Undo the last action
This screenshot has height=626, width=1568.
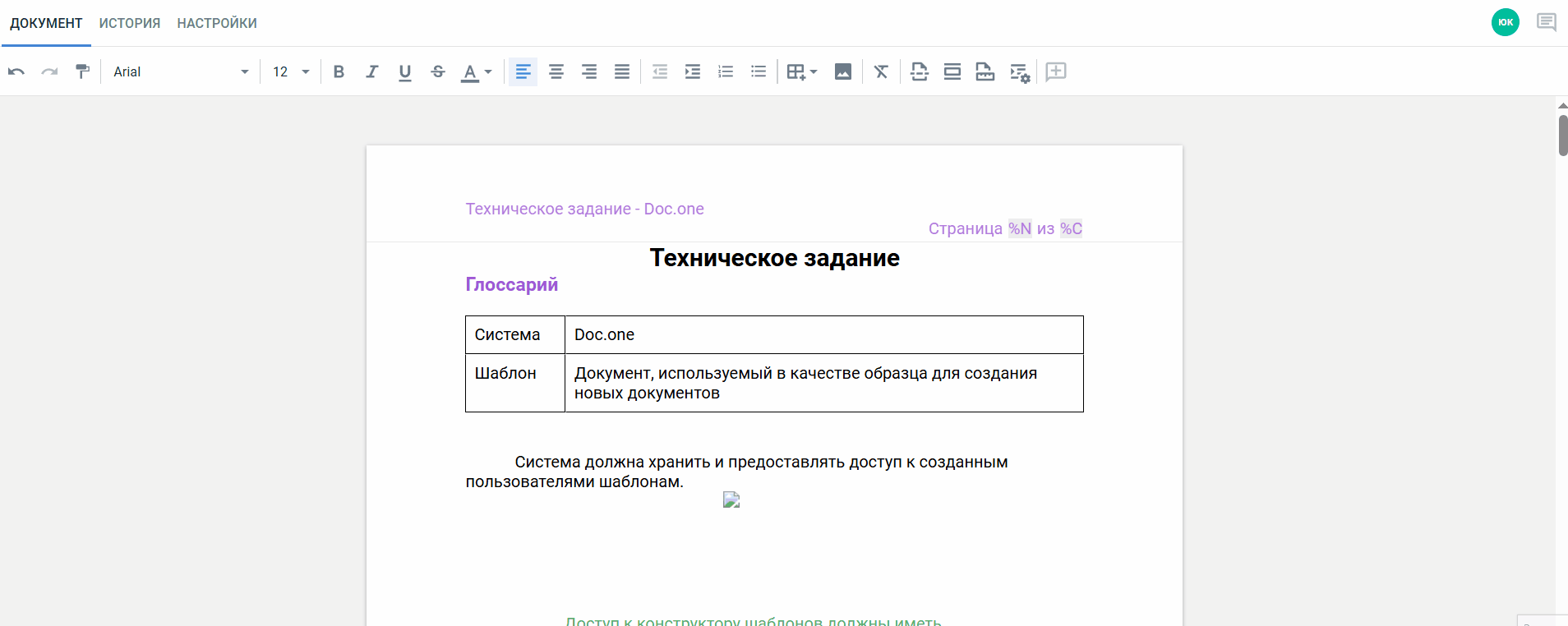tap(16, 71)
